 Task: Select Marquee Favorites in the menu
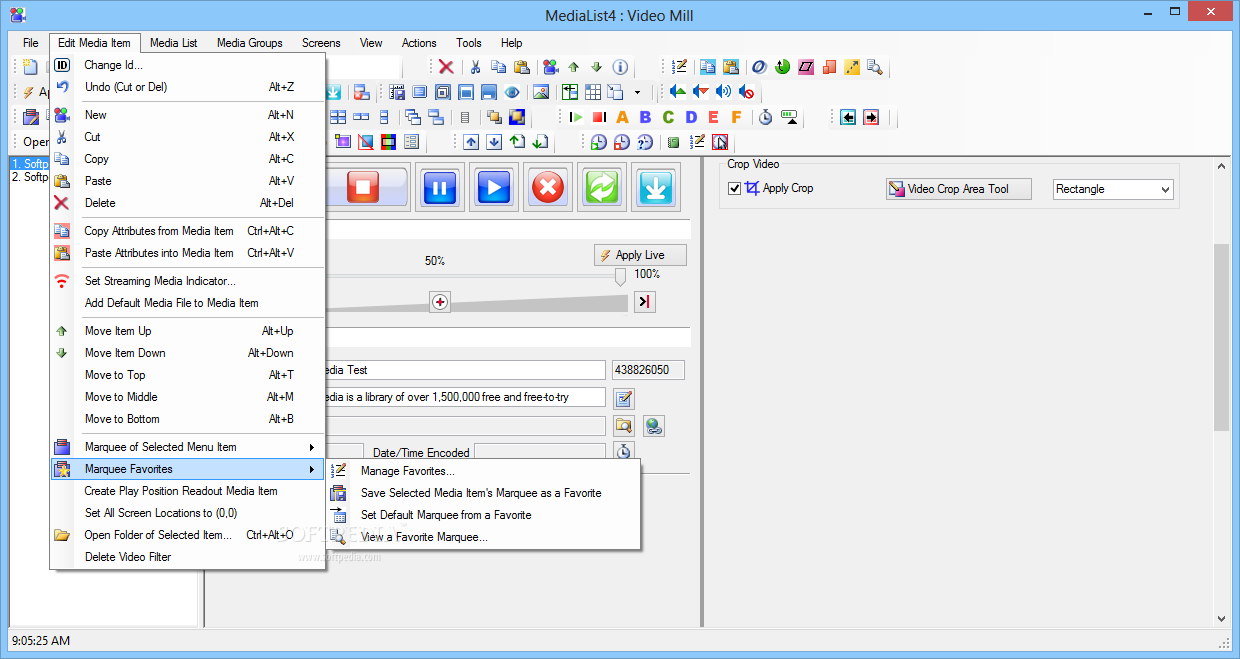187,469
